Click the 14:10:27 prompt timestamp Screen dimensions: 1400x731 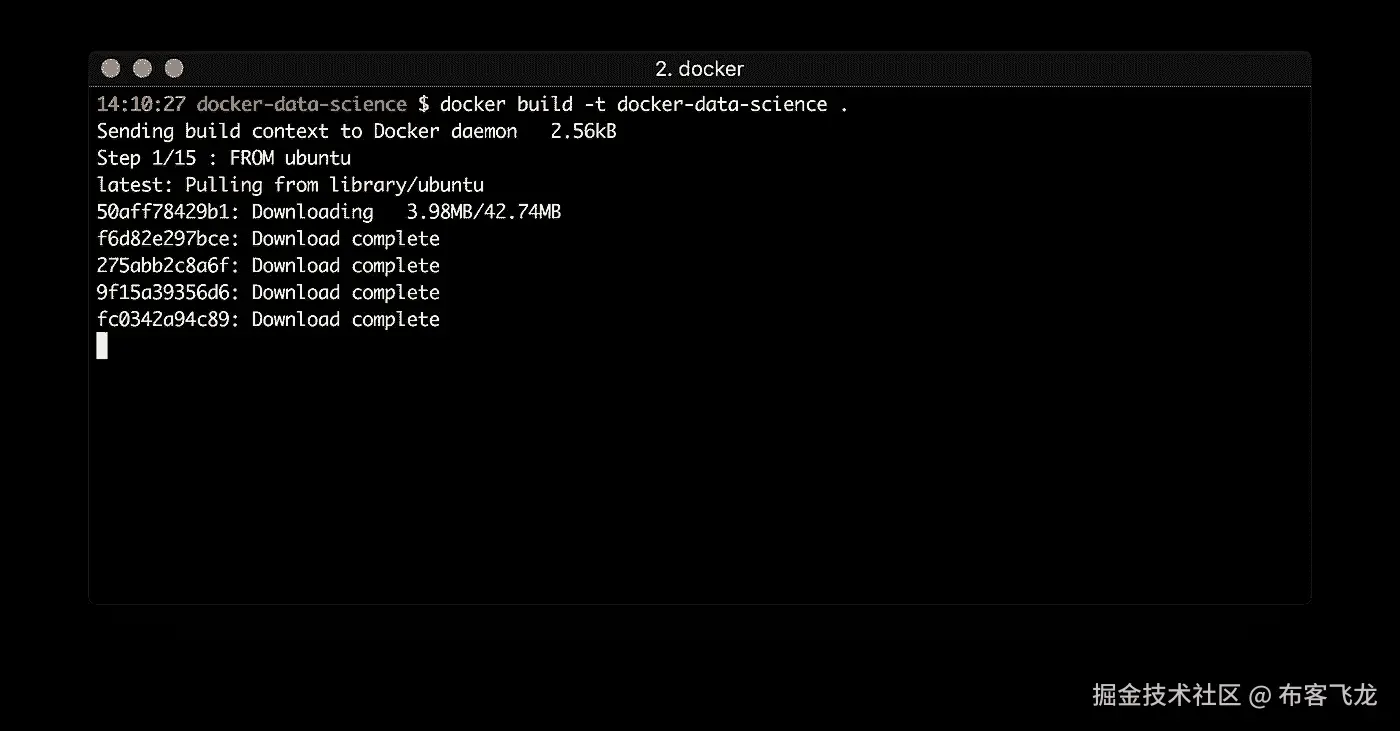pyautogui.click(x=141, y=104)
